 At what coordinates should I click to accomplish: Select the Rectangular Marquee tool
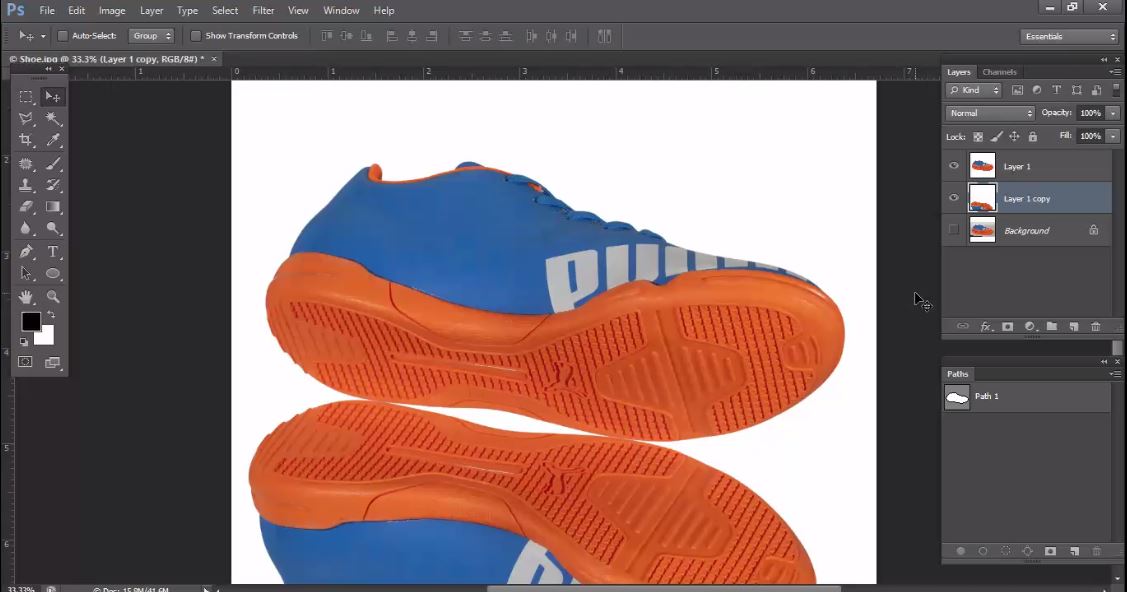pos(26,96)
